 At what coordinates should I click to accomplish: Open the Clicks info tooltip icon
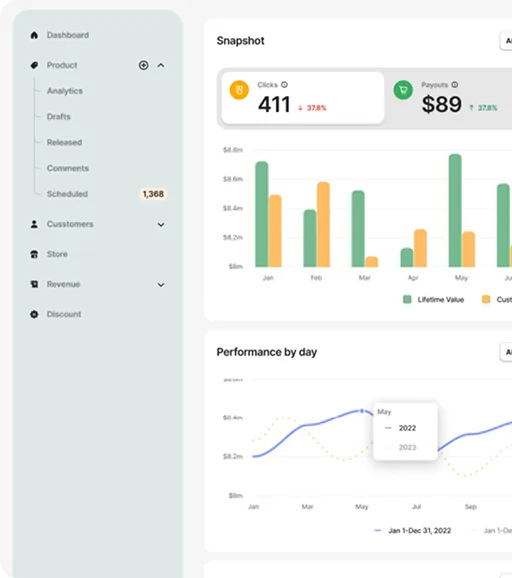[284, 85]
